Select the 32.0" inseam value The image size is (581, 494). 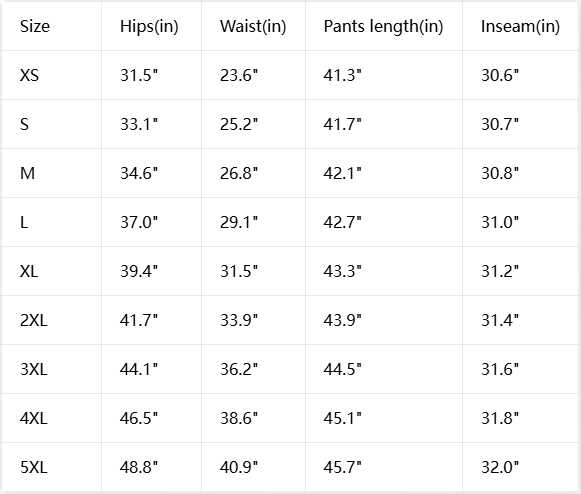tap(500, 467)
